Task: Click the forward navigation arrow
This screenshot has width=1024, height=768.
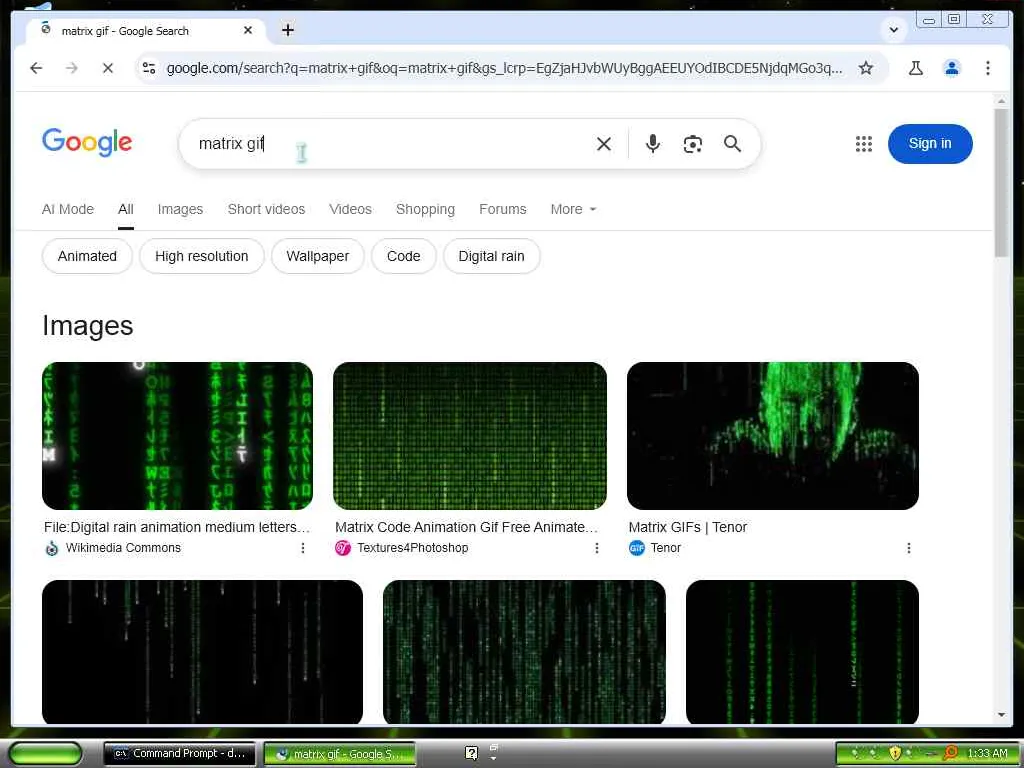Action: 72,68
